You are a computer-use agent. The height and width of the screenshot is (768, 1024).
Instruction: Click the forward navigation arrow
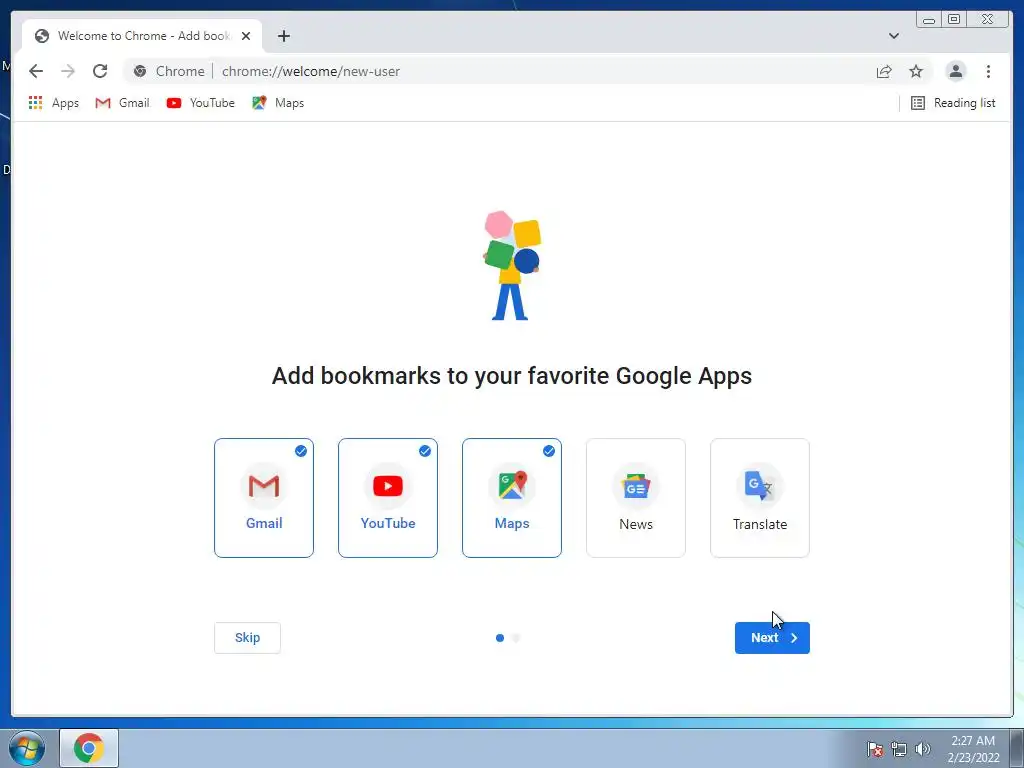68,71
